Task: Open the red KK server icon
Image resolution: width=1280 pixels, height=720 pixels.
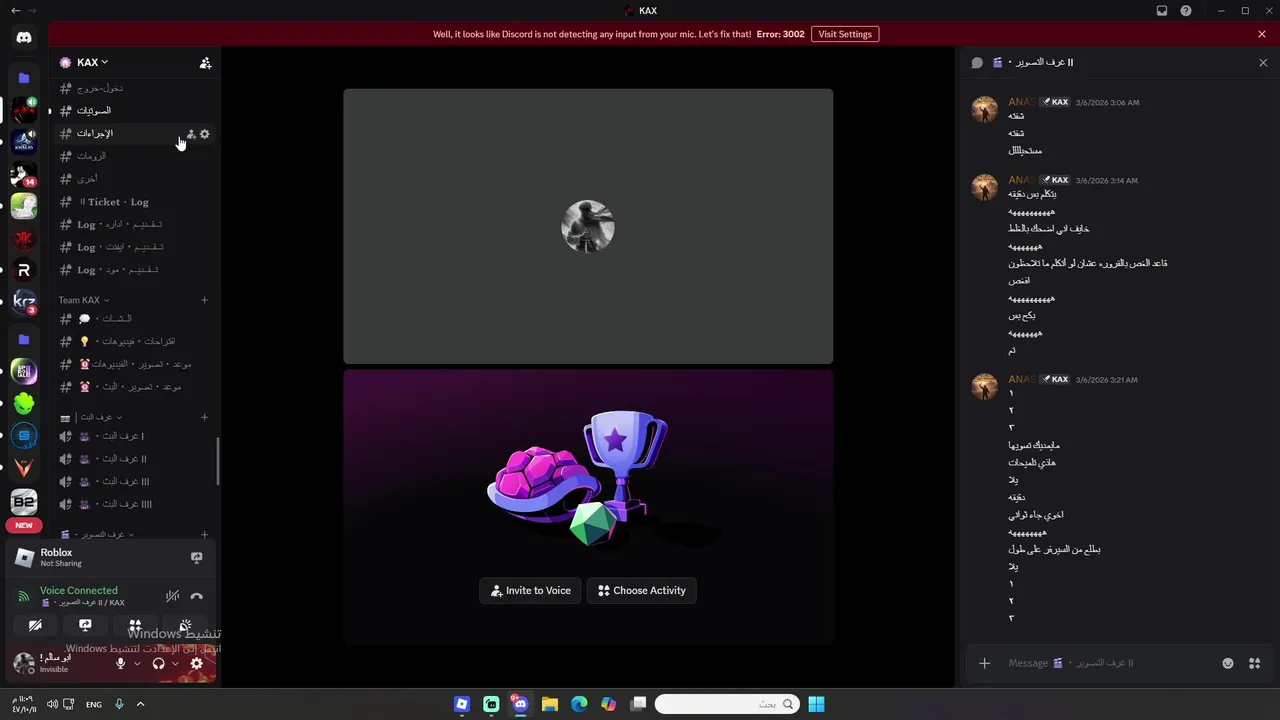Action: click(24, 238)
